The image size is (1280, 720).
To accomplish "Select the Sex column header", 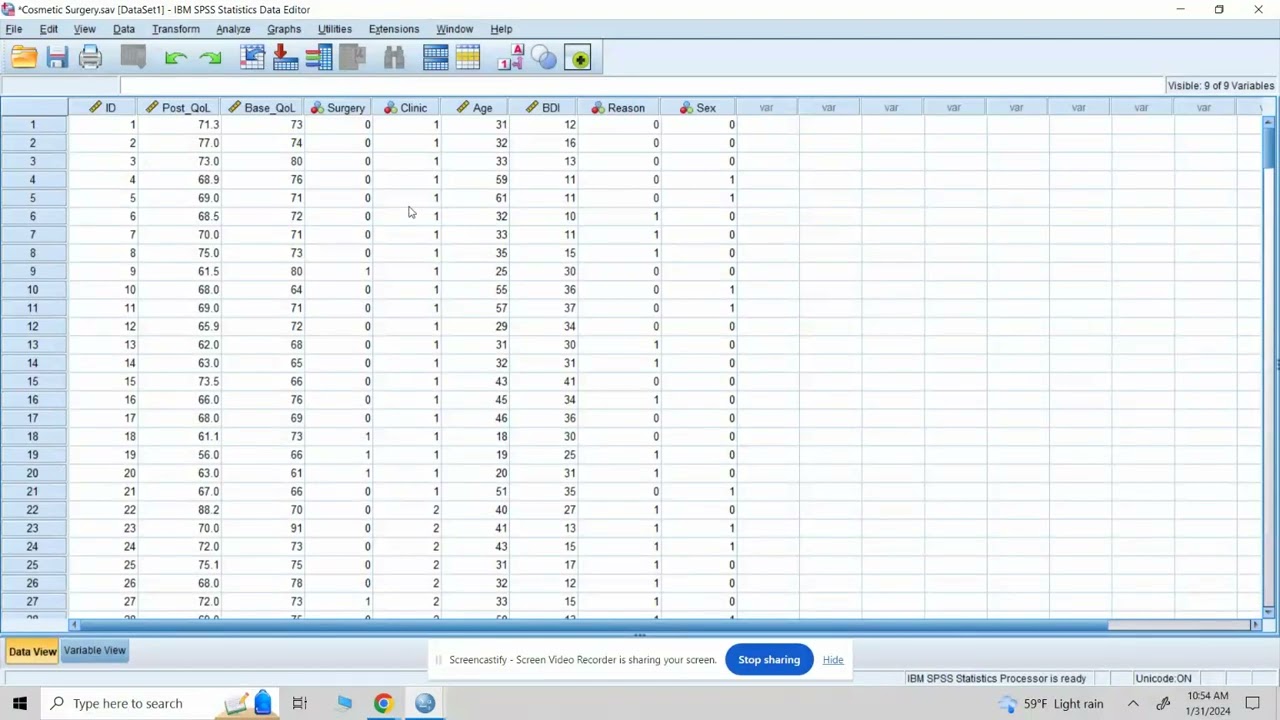I will pos(698,107).
